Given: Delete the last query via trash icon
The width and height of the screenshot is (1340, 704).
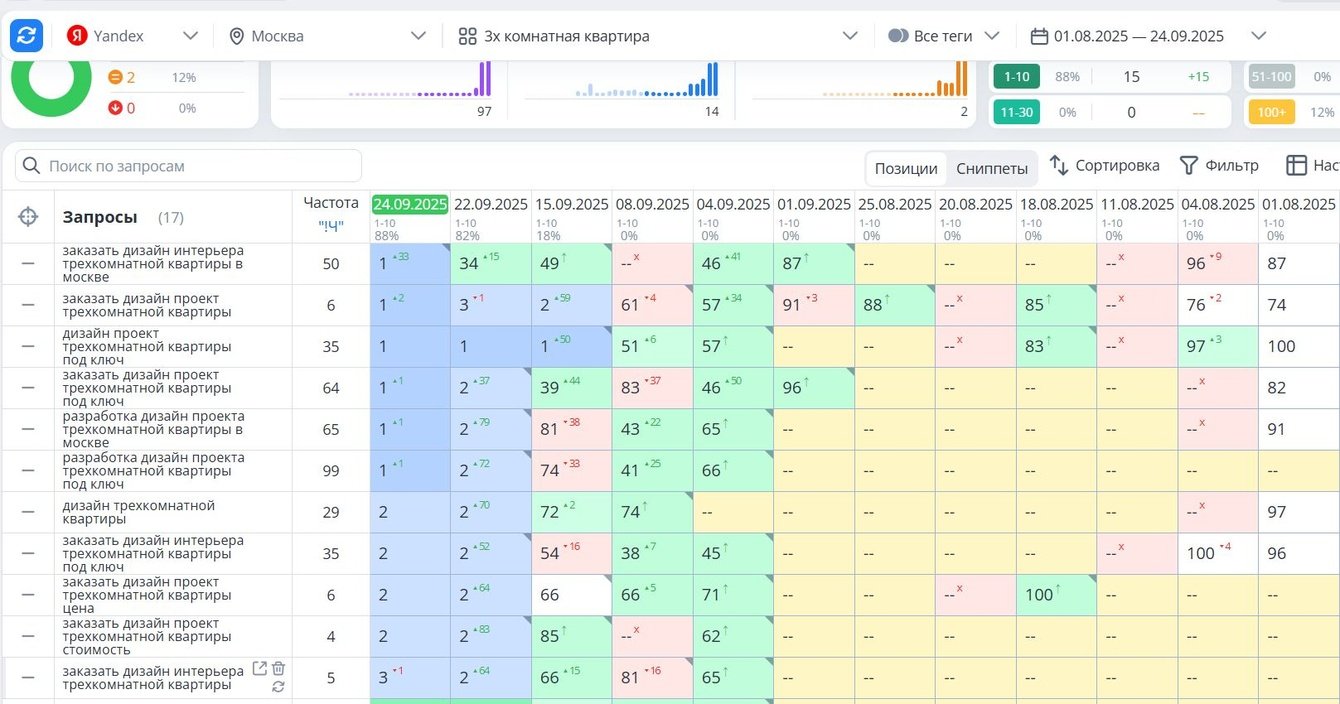Looking at the screenshot, I should coord(278,668).
